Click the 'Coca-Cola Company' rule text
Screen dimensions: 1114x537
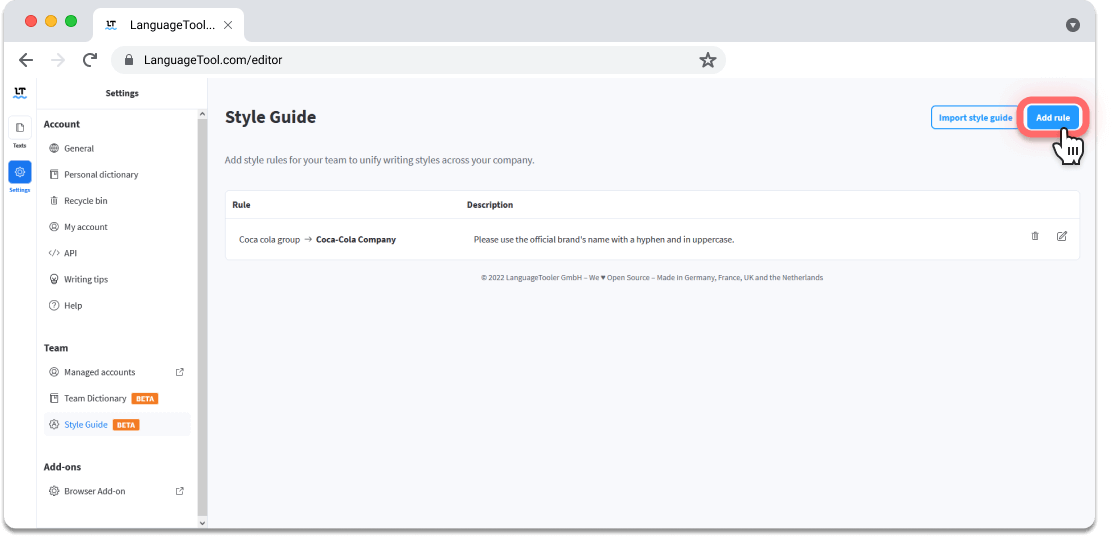click(x=356, y=240)
